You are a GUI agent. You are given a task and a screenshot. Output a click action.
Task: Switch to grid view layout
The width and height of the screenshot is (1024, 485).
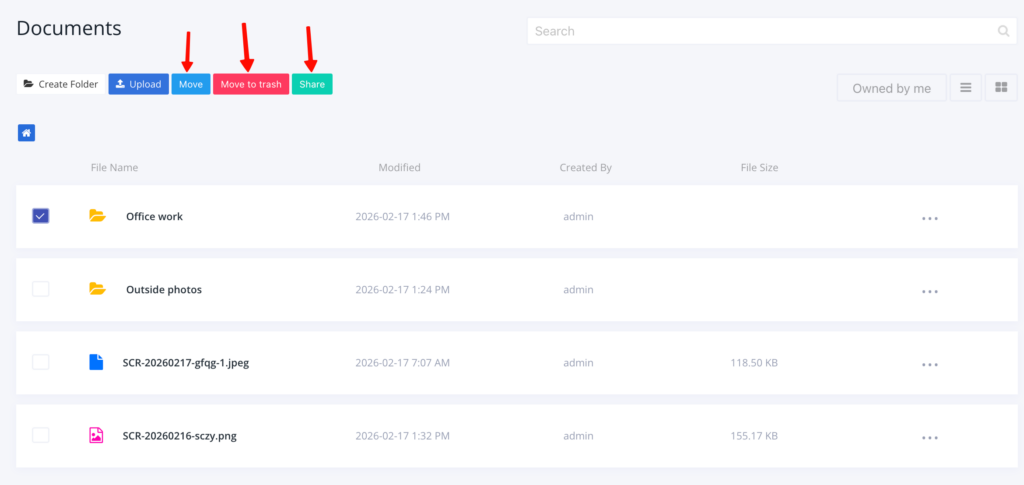pos(1001,88)
